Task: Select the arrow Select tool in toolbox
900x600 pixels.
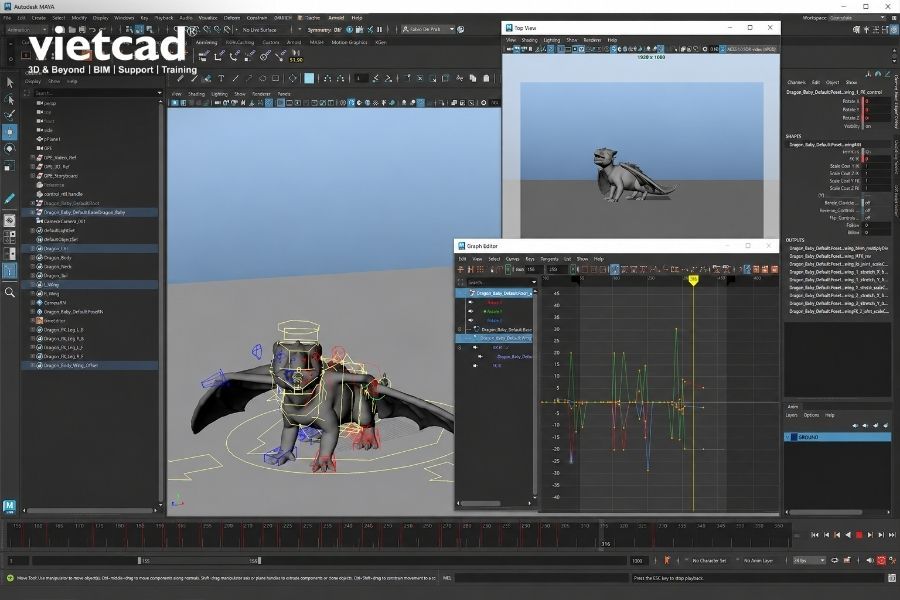Action: pos(10,83)
